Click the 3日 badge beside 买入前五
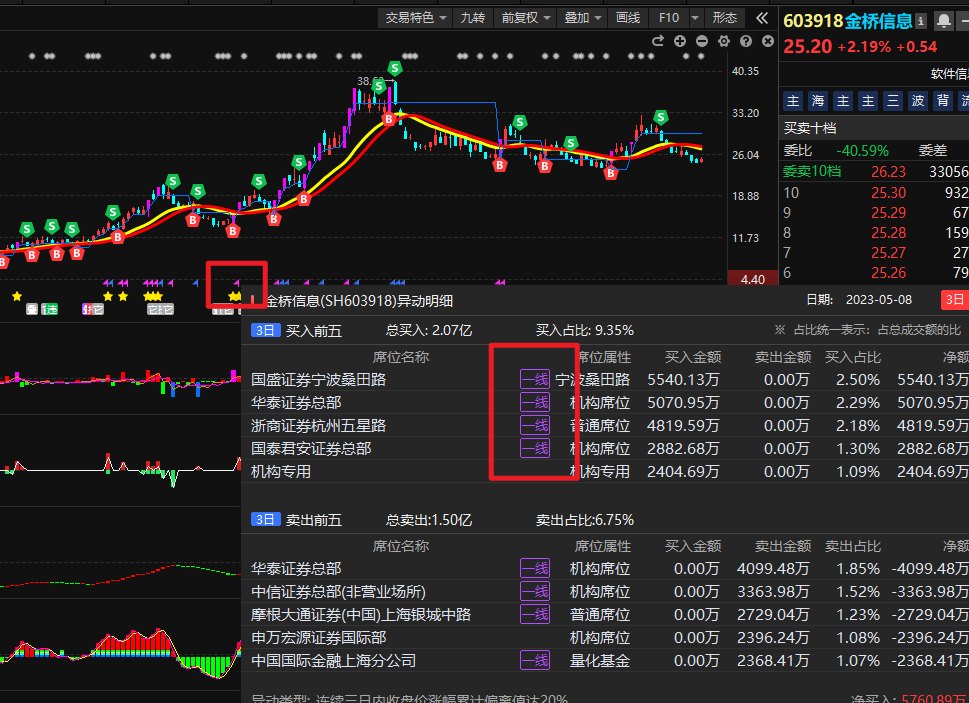The width and height of the screenshot is (969, 703). coord(266,330)
